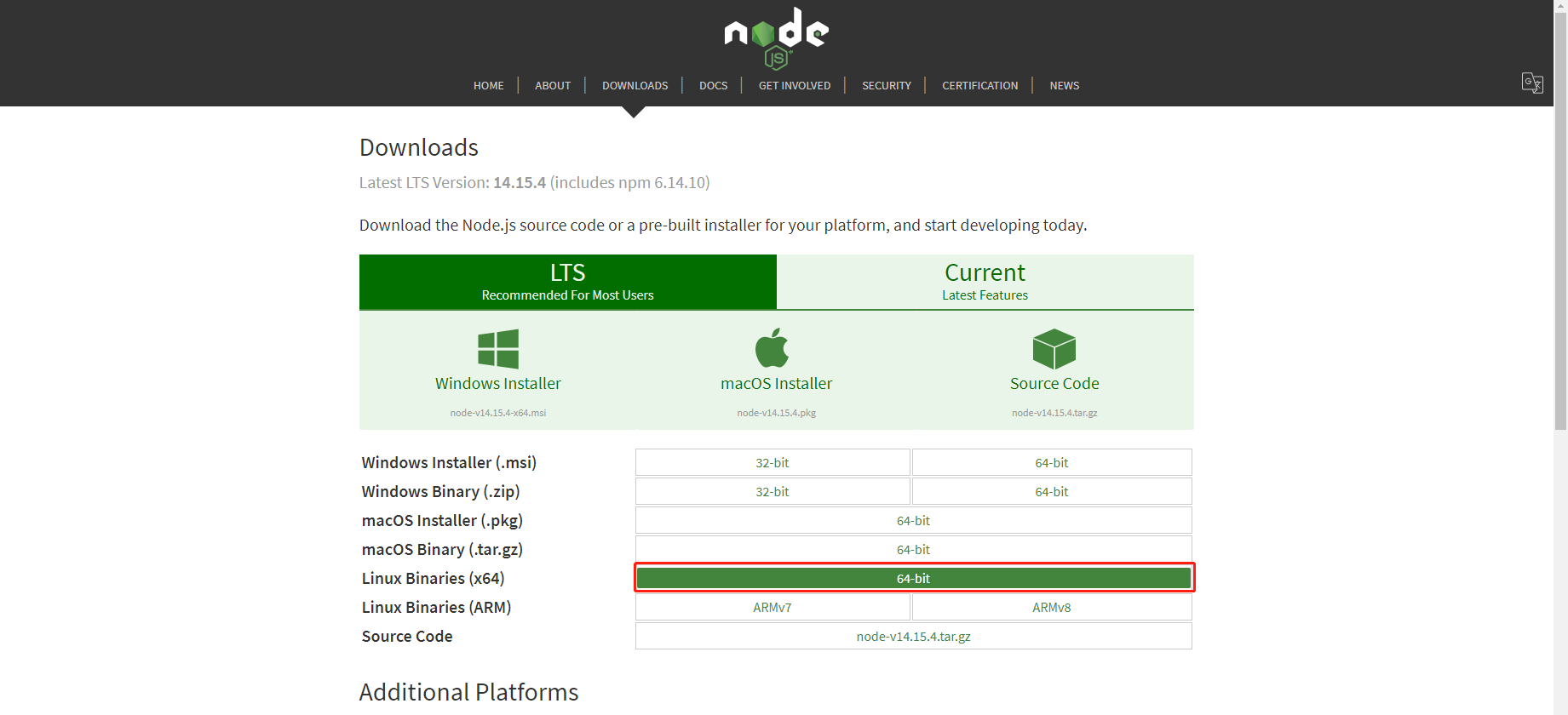Download Windows Installer (.msi) 32-bit
1568x715 pixels.
[773, 462]
